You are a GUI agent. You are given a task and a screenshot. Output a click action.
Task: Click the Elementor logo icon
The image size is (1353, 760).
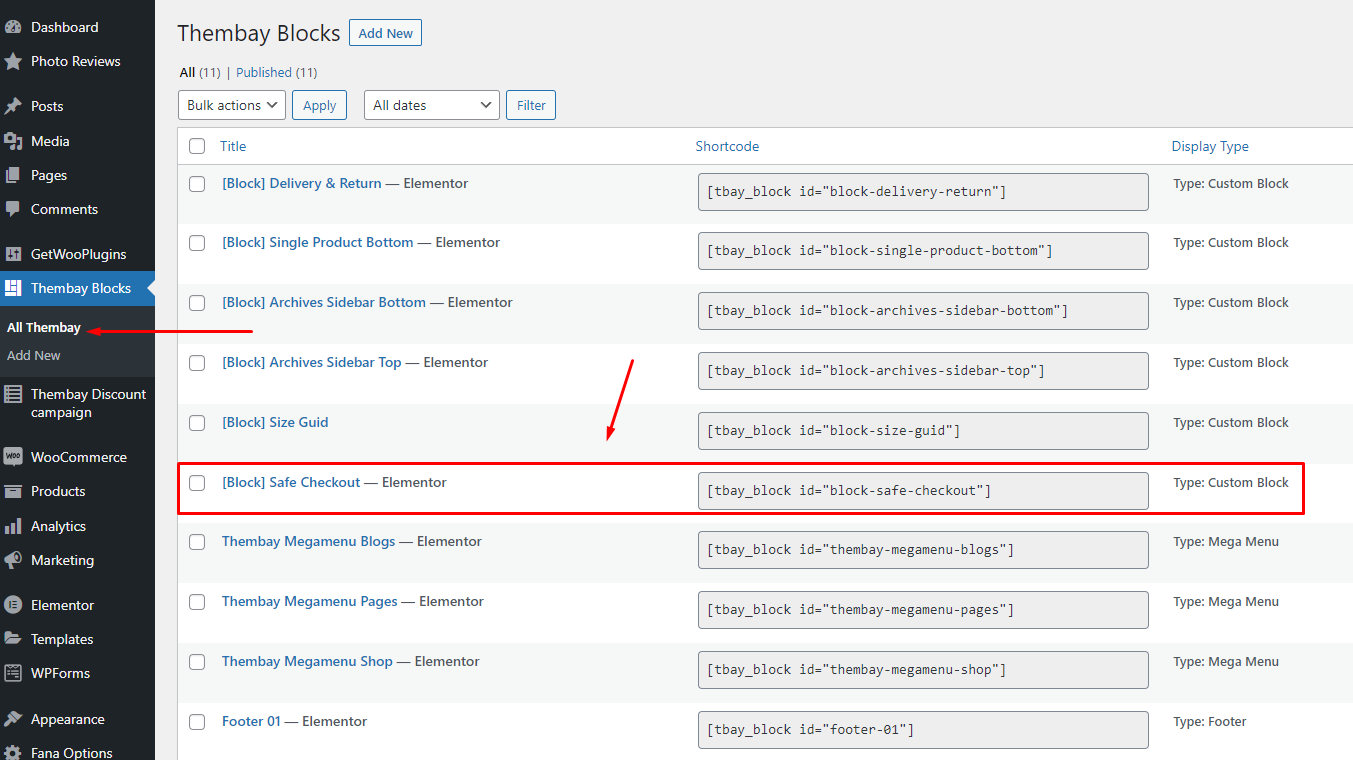tap(13, 605)
